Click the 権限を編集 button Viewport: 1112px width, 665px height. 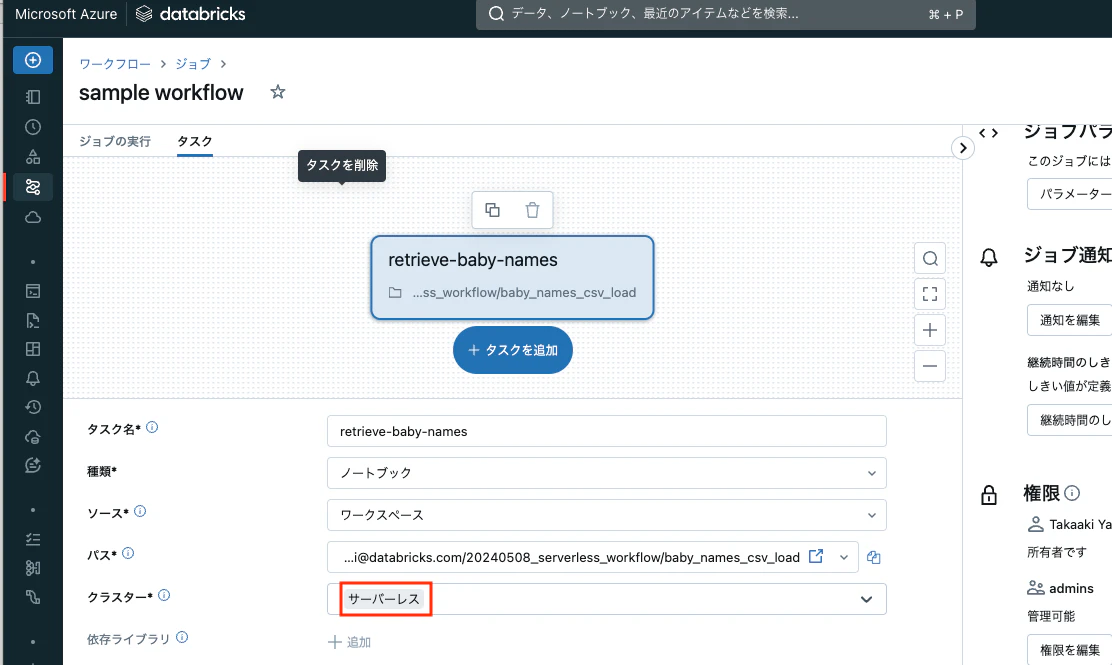point(1069,649)
